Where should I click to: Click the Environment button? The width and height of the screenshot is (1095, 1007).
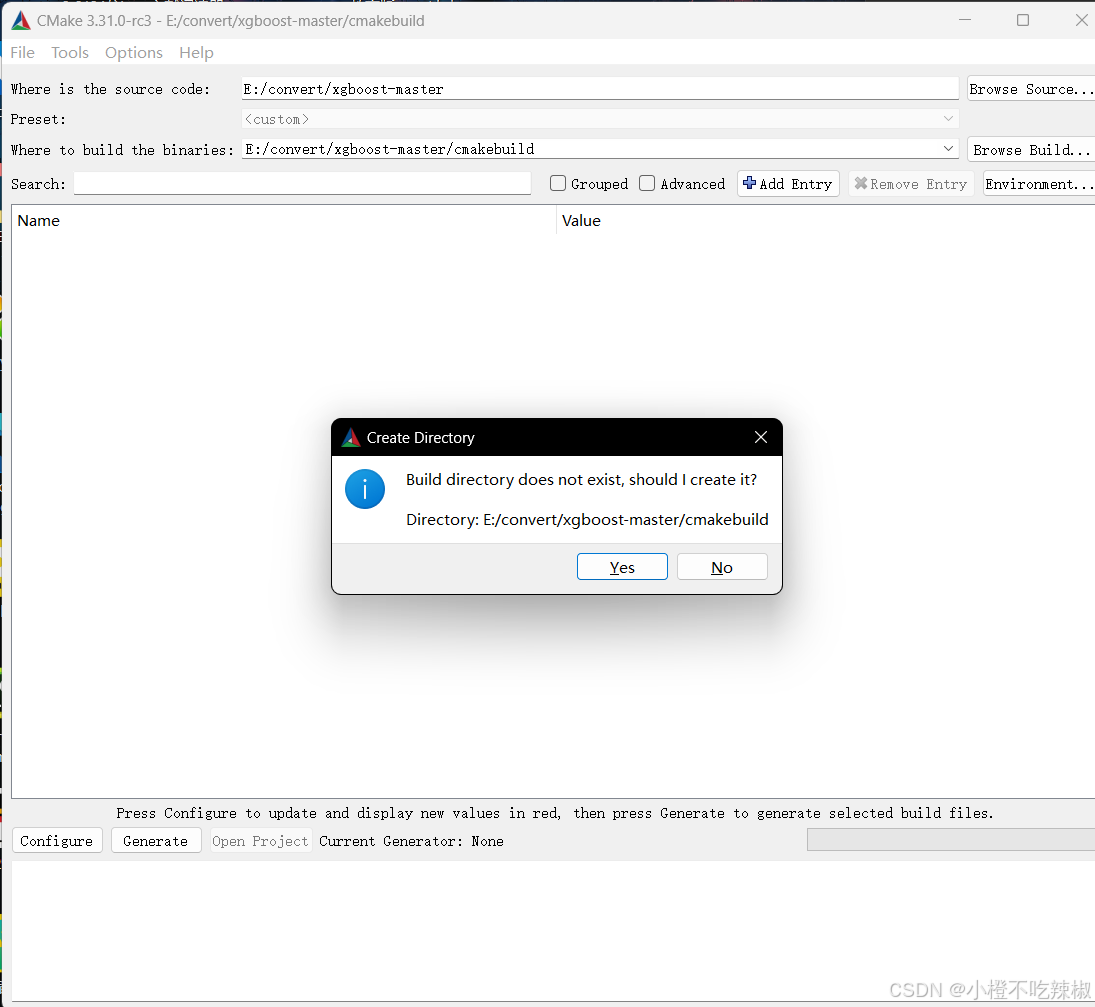(x=1039, y=184)
